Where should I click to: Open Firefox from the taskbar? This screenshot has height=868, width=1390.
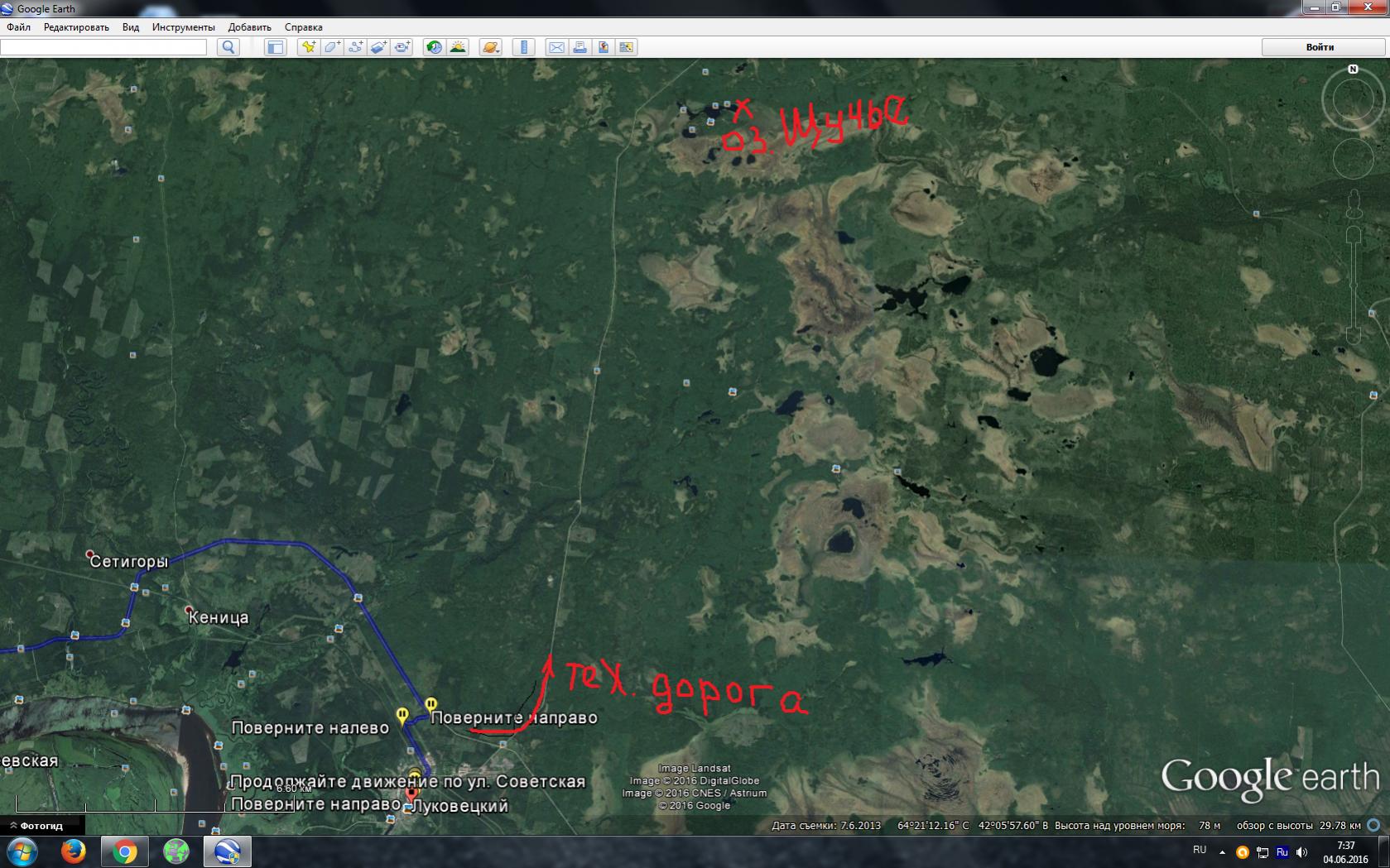pos(74,851)
